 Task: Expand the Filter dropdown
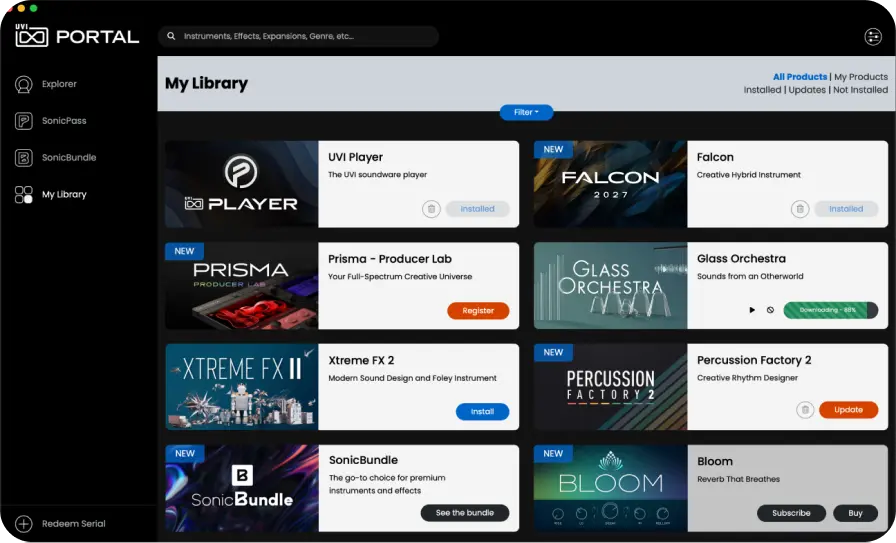point(526,113)
